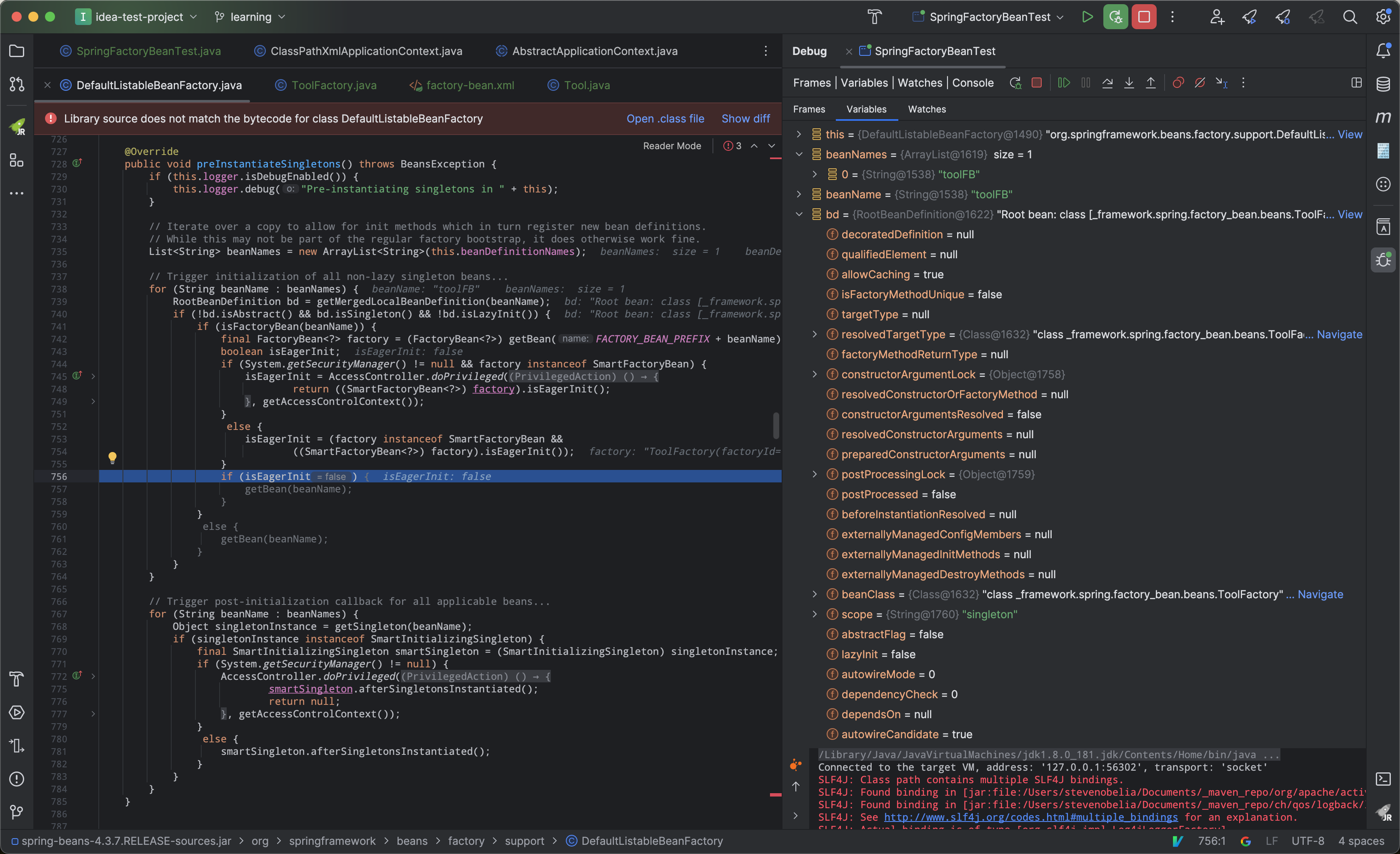
Task: Click the Rerun debug session icon
Action: coord(1015,83)
